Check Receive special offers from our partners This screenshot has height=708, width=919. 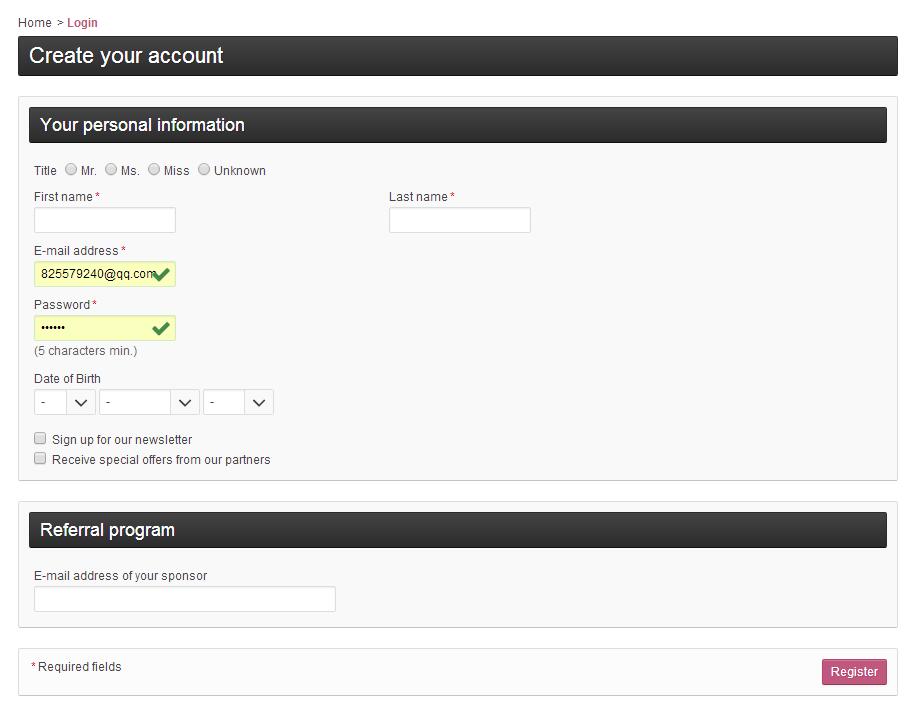pyautogui.click(x=41, y=459)
